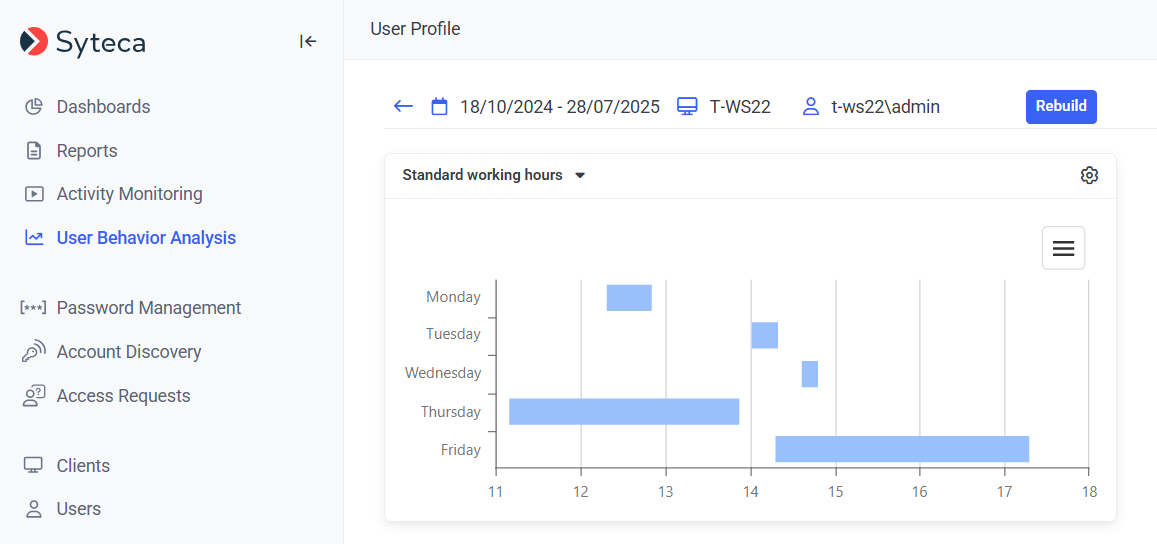Open the chart hamburger menu

(x=1063, y=248)
